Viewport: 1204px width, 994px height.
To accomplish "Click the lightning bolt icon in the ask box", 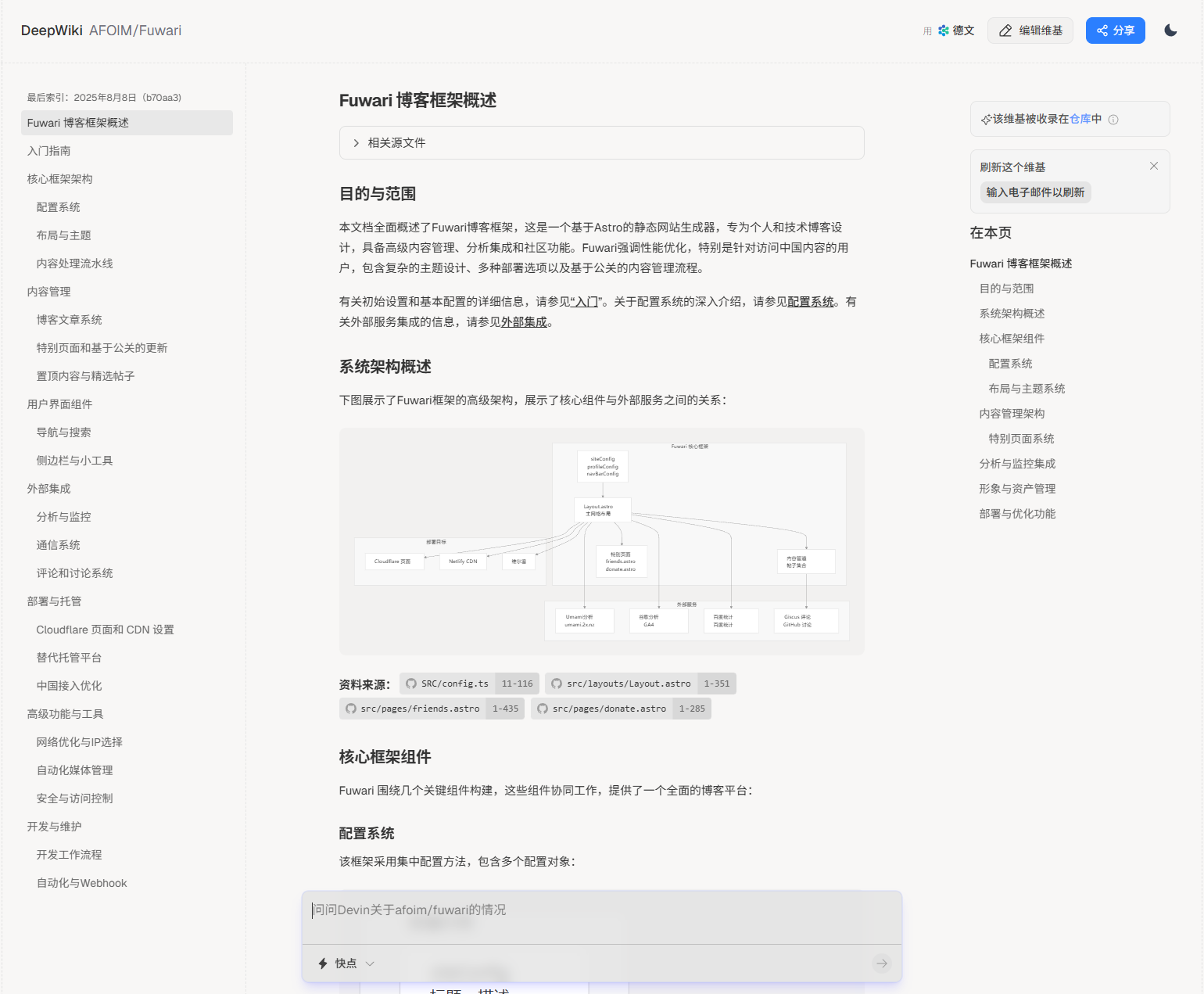I will (x=323, y=963).
